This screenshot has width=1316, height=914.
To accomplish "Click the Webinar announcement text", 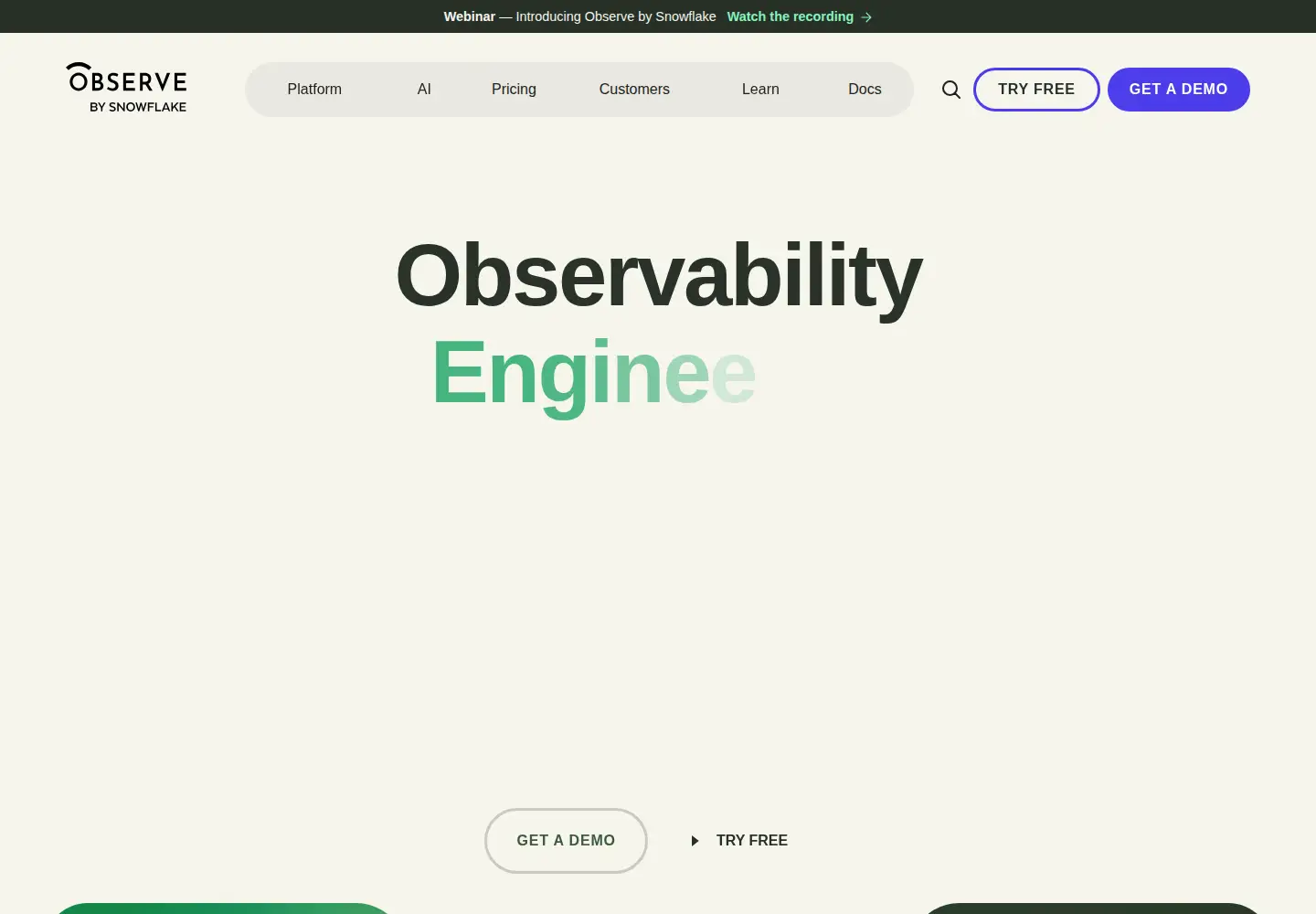I will point(579,16).
